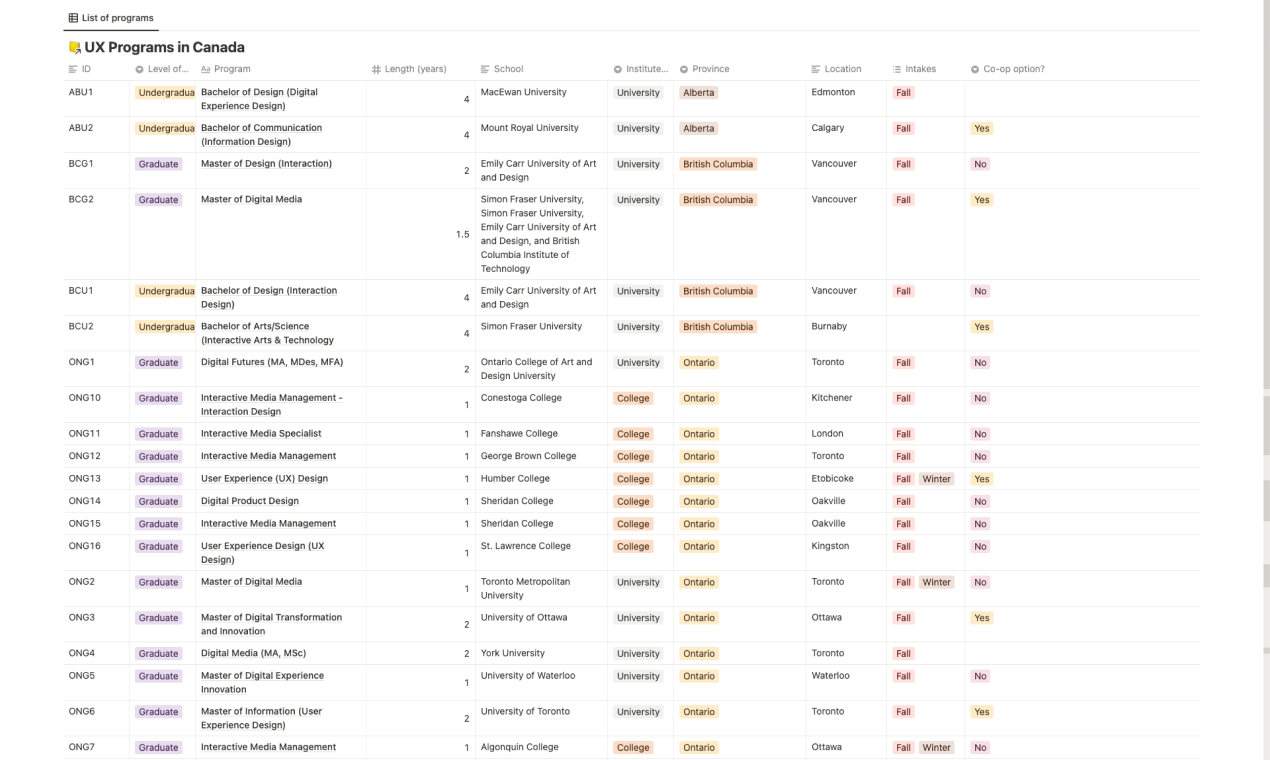This screenshot has width=1270, height=760.
Task: Click the Etobicoke location cell
Action: click(845, 479)
